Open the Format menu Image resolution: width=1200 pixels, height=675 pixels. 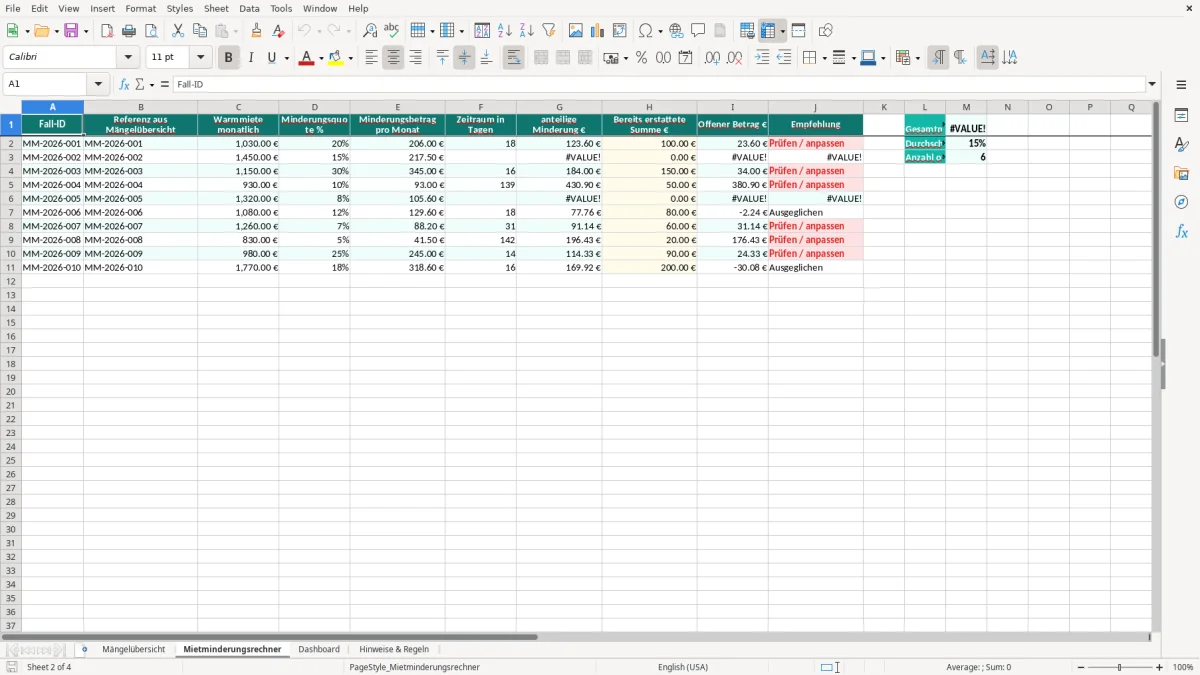[140, 8]
